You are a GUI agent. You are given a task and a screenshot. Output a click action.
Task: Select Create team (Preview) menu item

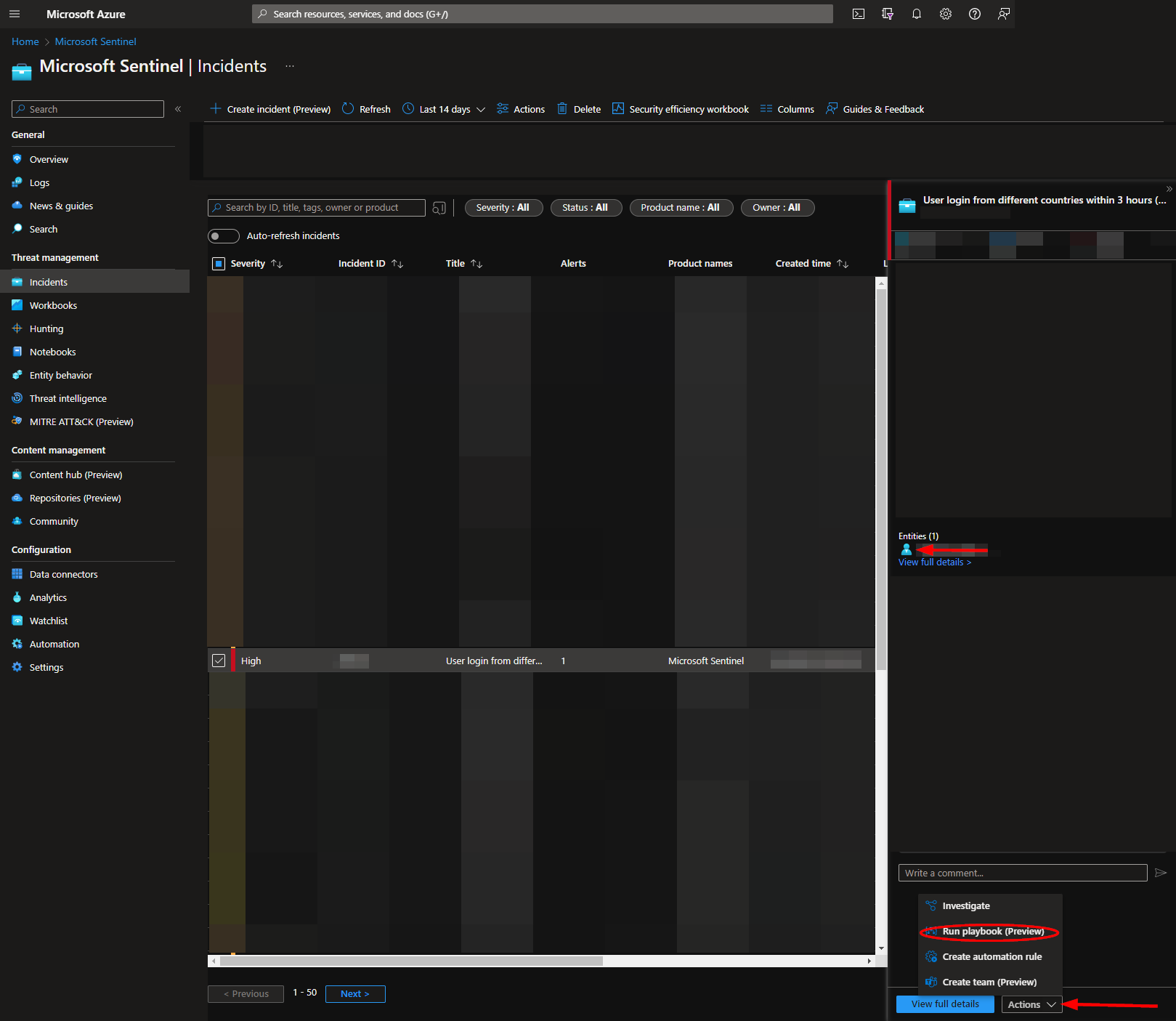pos(991,982)
